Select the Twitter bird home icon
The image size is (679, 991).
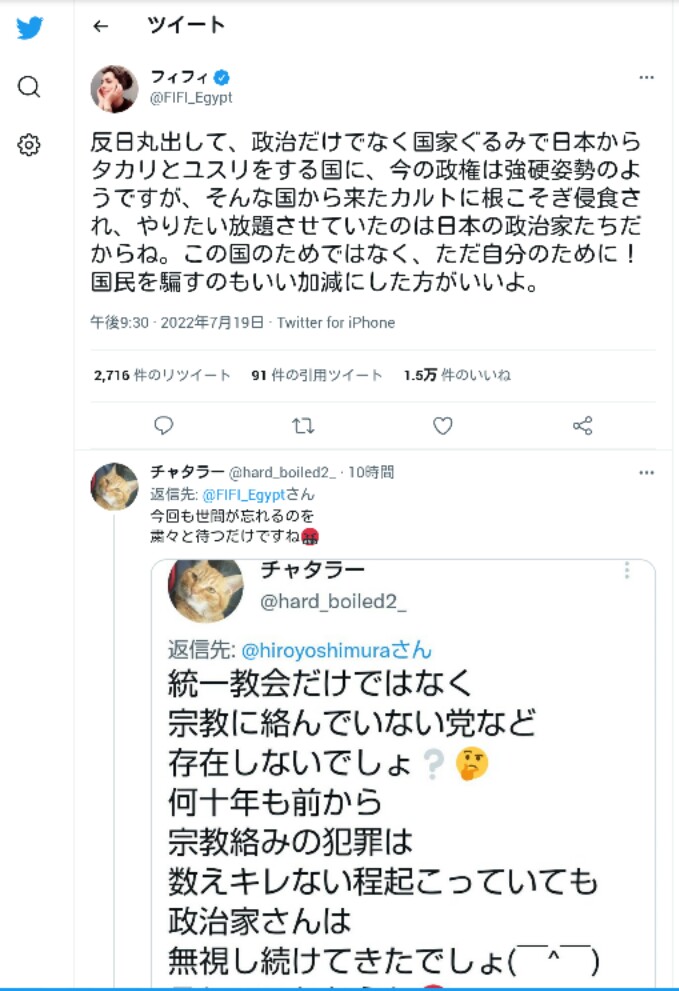click(29, 28)
